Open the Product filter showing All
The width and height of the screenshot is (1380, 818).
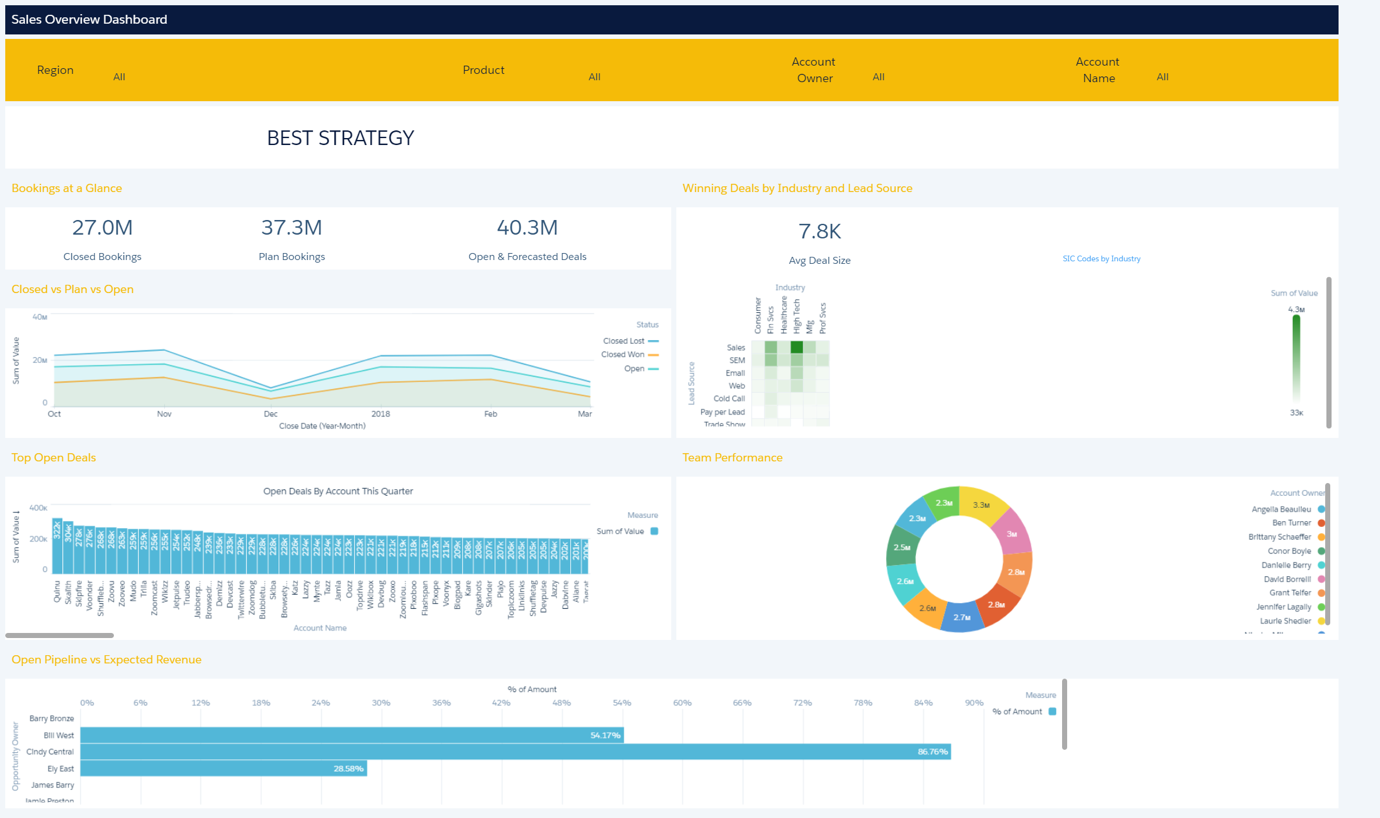pos(594,77)
